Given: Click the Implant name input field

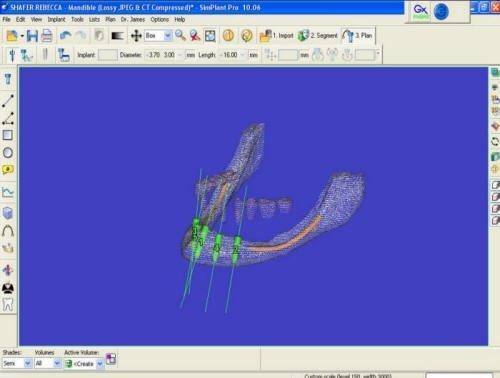Looking at the screenshot, I should coord(108,55).
